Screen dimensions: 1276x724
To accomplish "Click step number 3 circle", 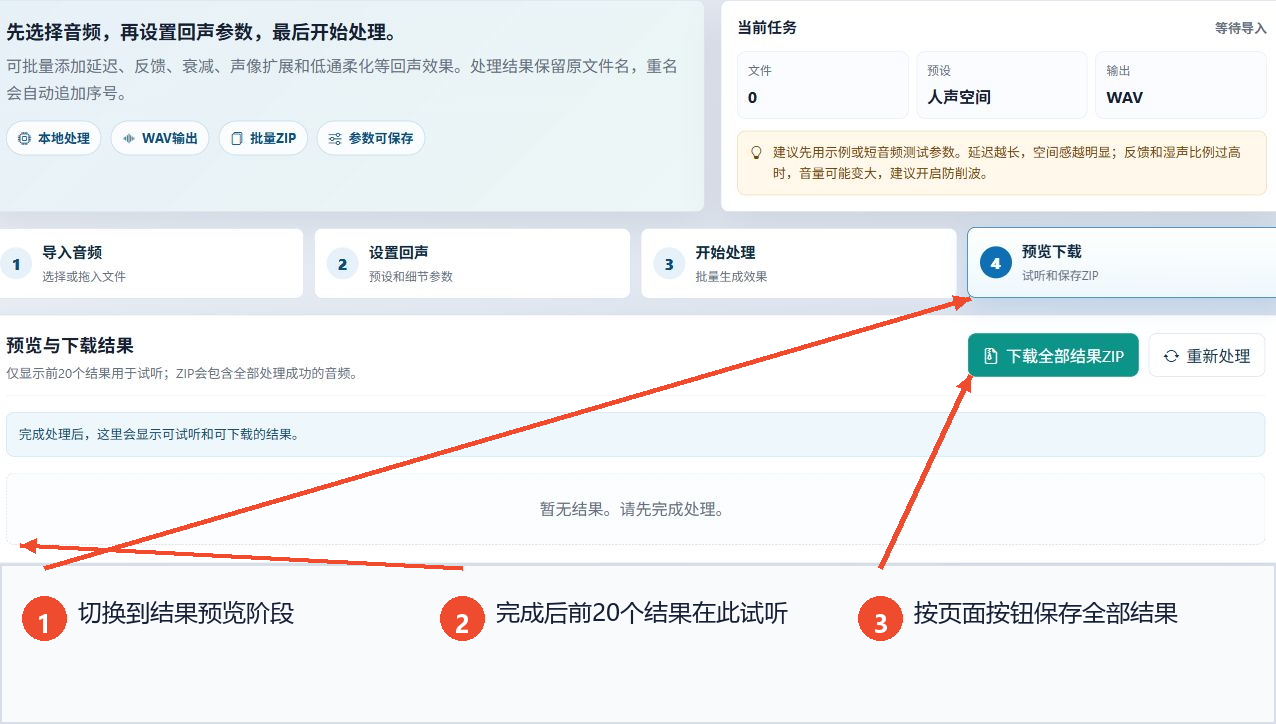I will [669, 264].
